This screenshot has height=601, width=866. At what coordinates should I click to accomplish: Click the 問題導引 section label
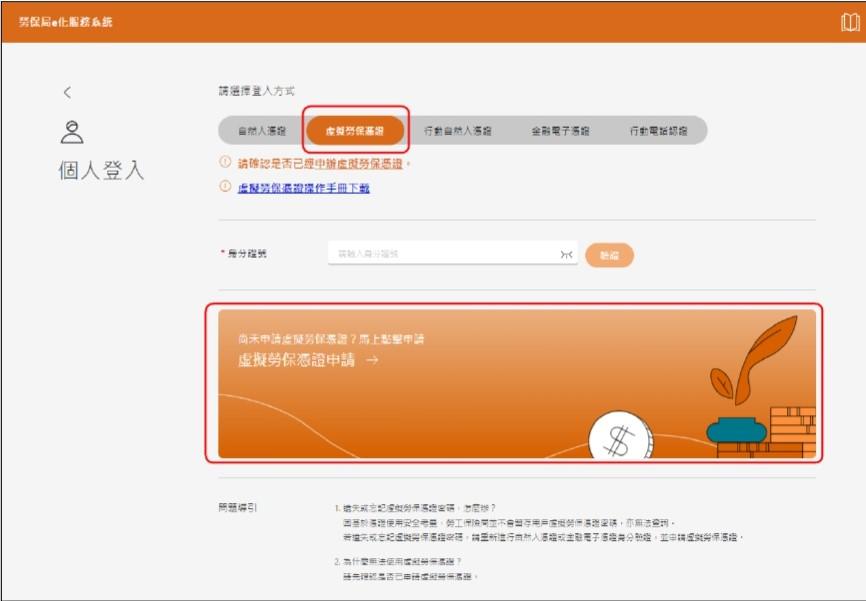(237, 507)
